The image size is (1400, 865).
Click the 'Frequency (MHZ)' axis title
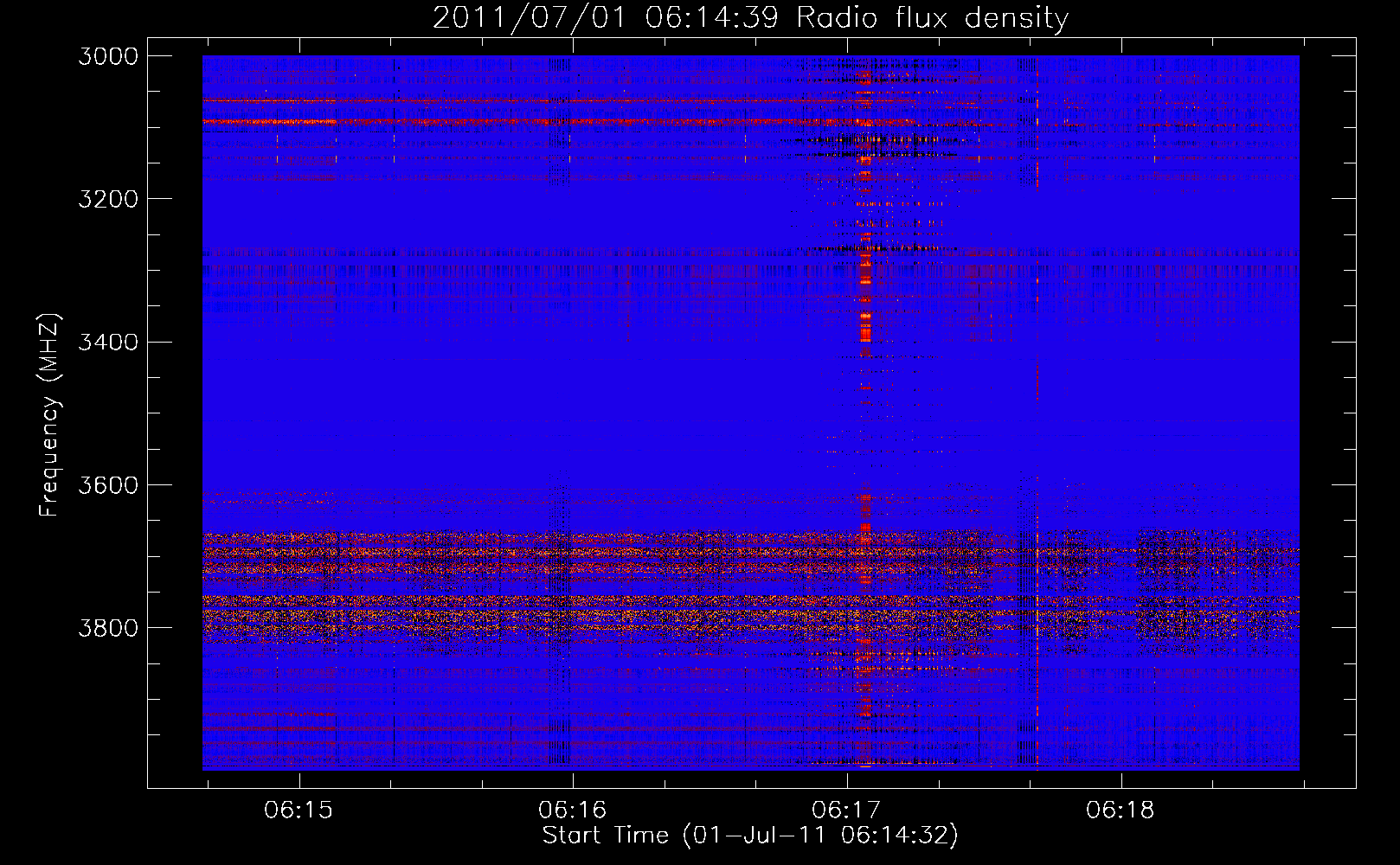50,414
